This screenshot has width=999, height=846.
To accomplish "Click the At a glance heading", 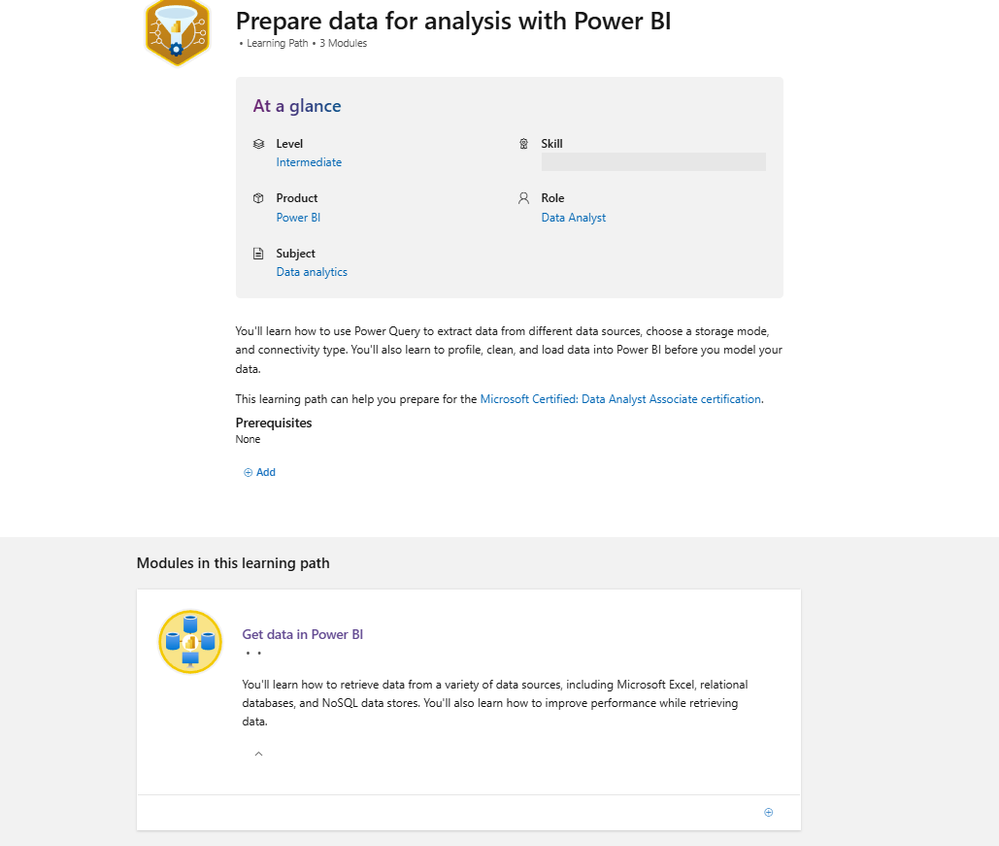I will tap(297, 106).
